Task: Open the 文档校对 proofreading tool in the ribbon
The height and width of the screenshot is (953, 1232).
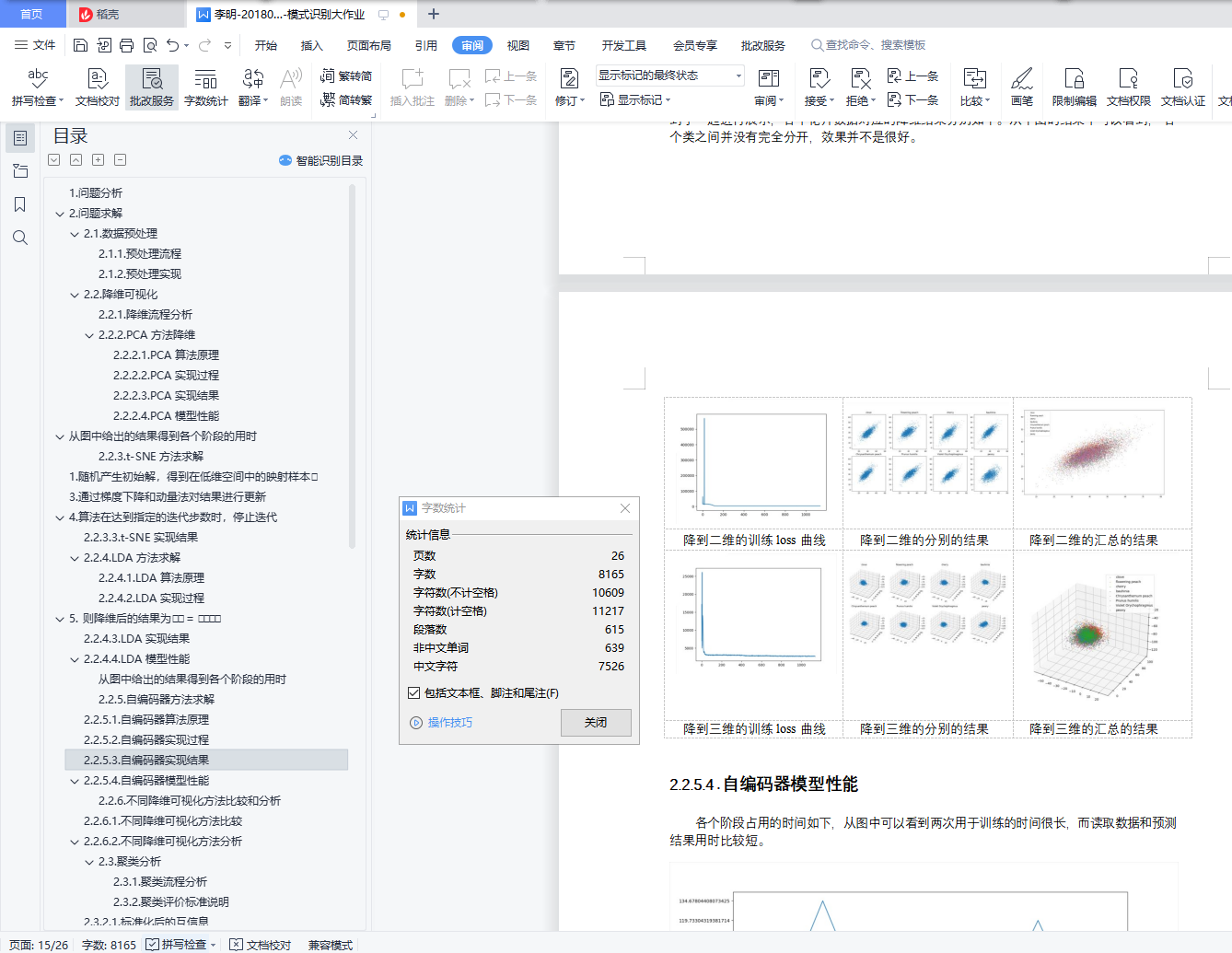Action: (x=98, y=87)
